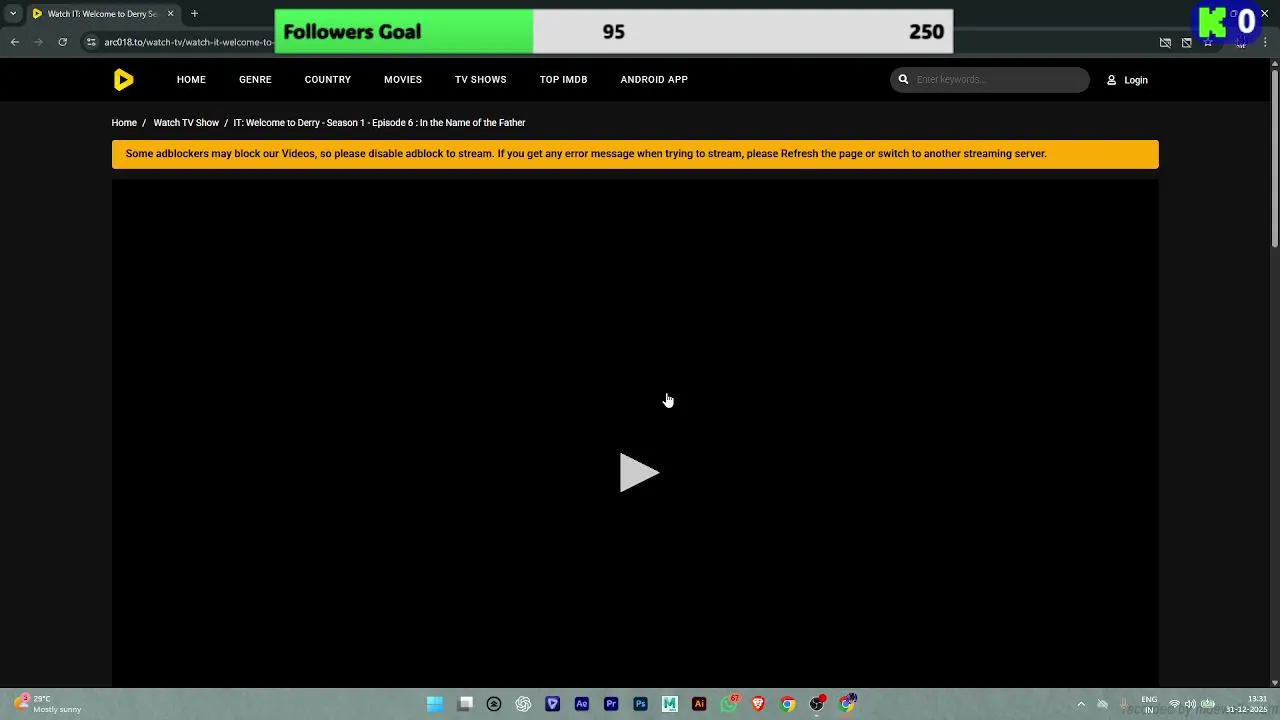Click the yellow adblock warning banner

click(x=635, y=154)
